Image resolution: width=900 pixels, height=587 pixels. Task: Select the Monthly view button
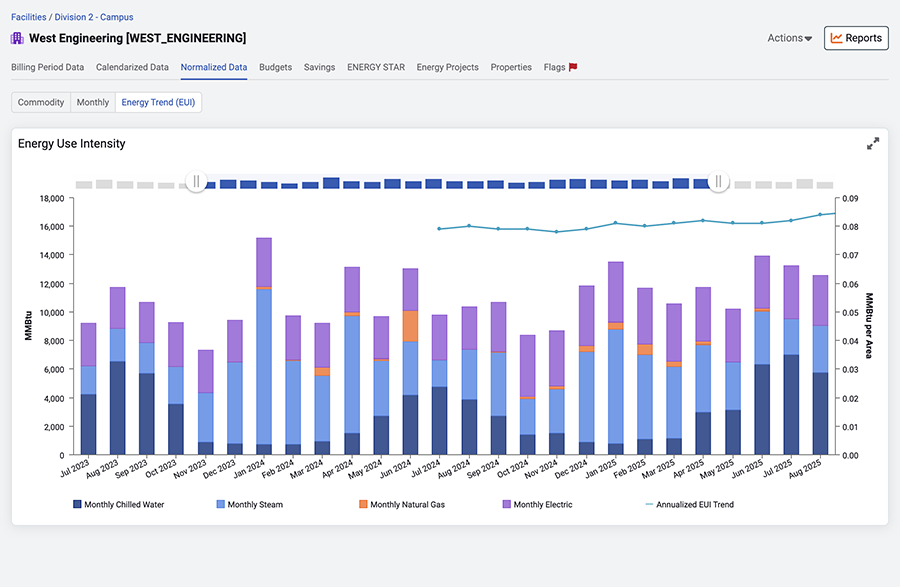[x=93, y=102]
